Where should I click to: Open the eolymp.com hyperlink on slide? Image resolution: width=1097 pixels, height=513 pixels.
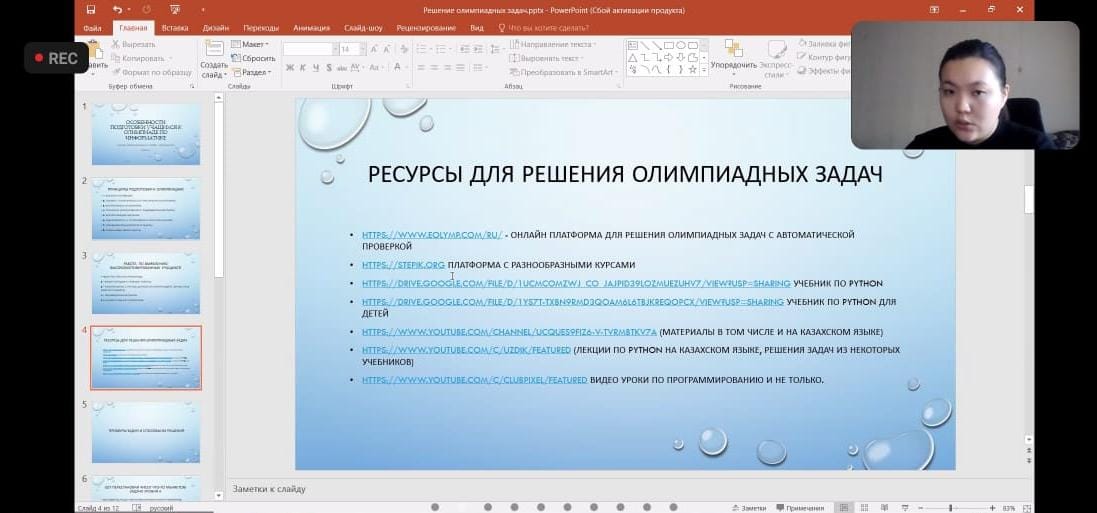pyautogui.click(x=432, y=235)
